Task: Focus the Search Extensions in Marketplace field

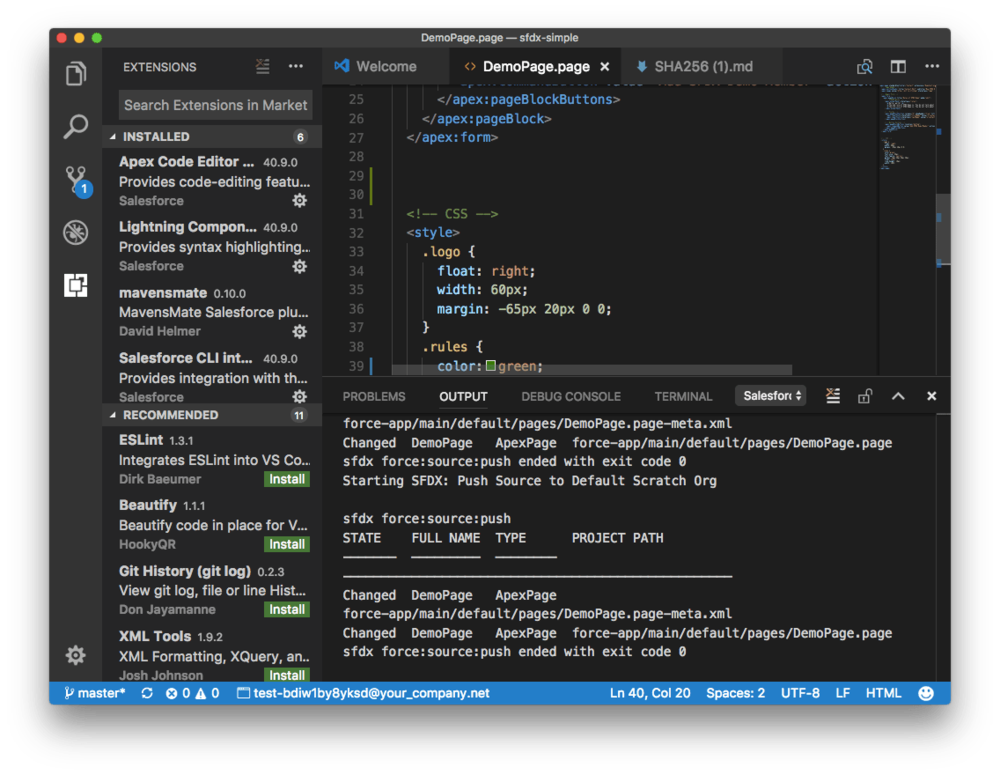Action: (x=216, y=105)
